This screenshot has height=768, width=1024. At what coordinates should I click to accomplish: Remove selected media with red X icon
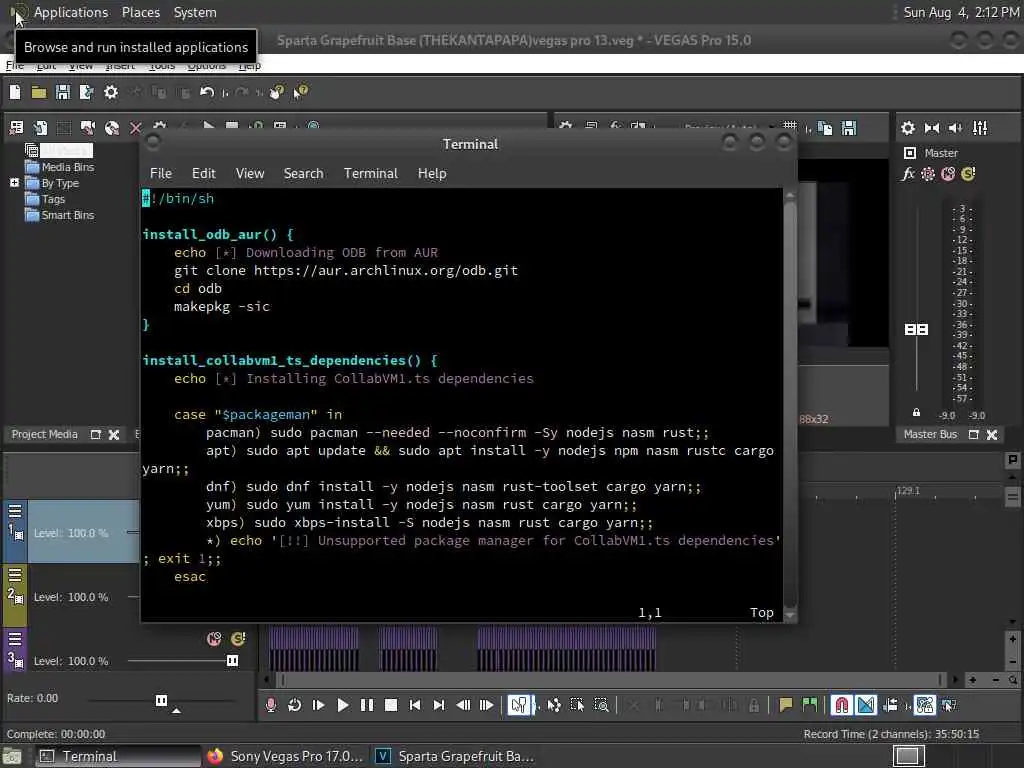click(x=135, y=128)
